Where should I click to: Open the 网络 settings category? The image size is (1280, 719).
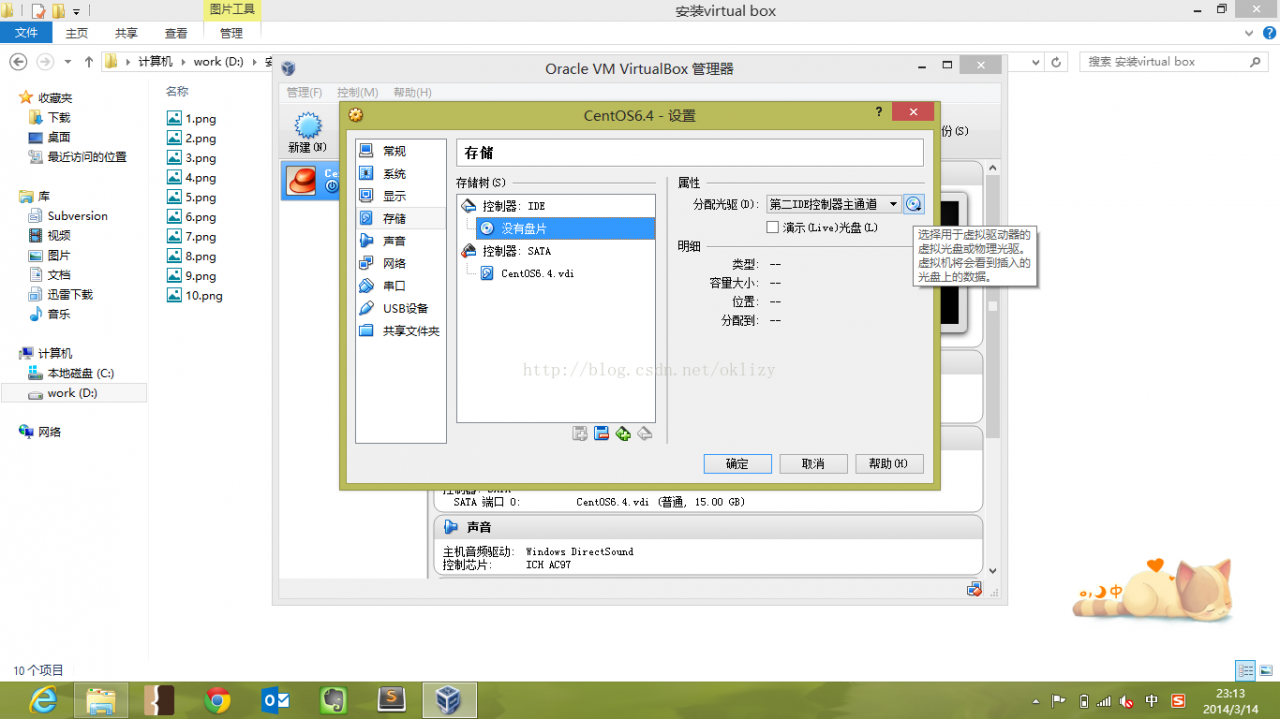click(x=401, y=263)
